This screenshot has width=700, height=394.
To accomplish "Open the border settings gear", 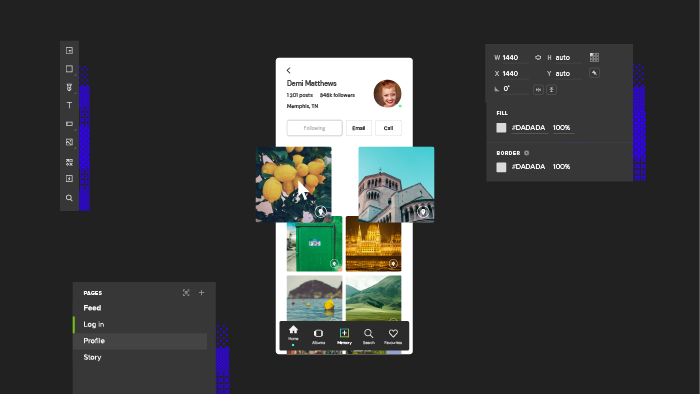I will pos(526,153).
